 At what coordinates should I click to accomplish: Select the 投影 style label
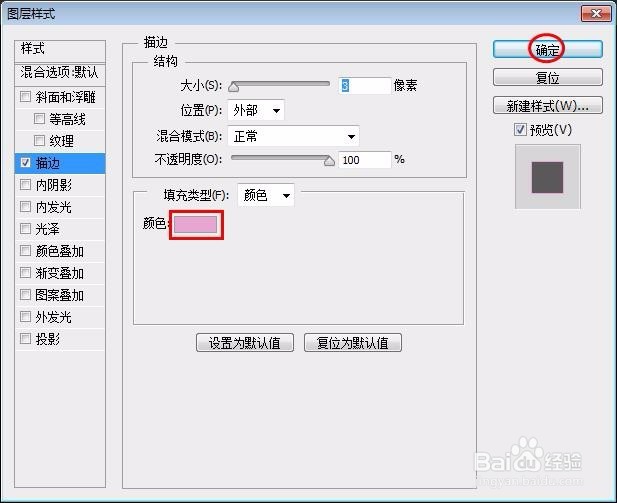click(48, 339)
